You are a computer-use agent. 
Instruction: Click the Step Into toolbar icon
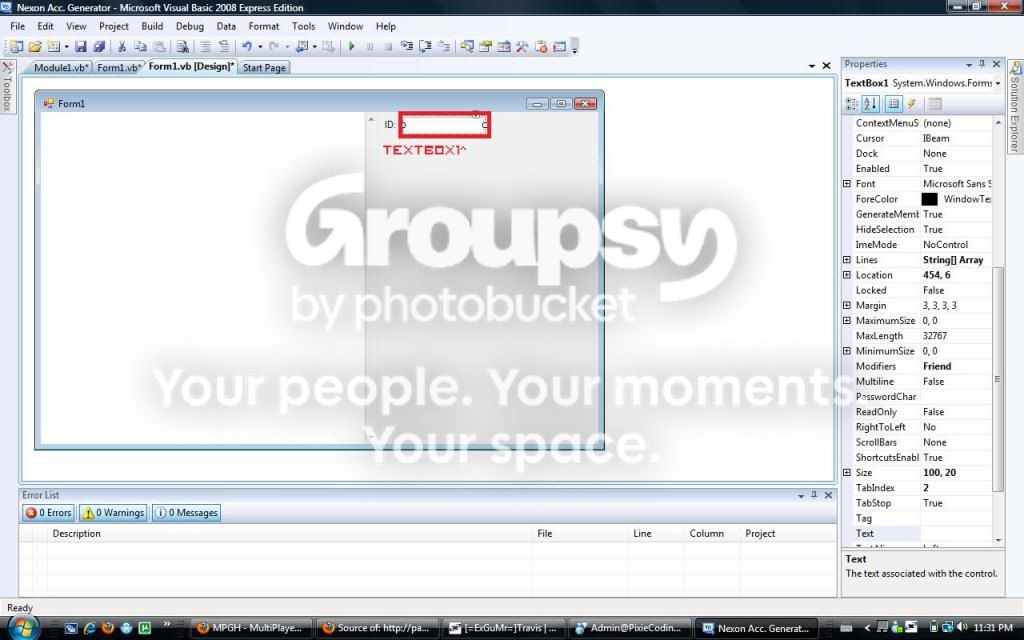tap(407, 46)
